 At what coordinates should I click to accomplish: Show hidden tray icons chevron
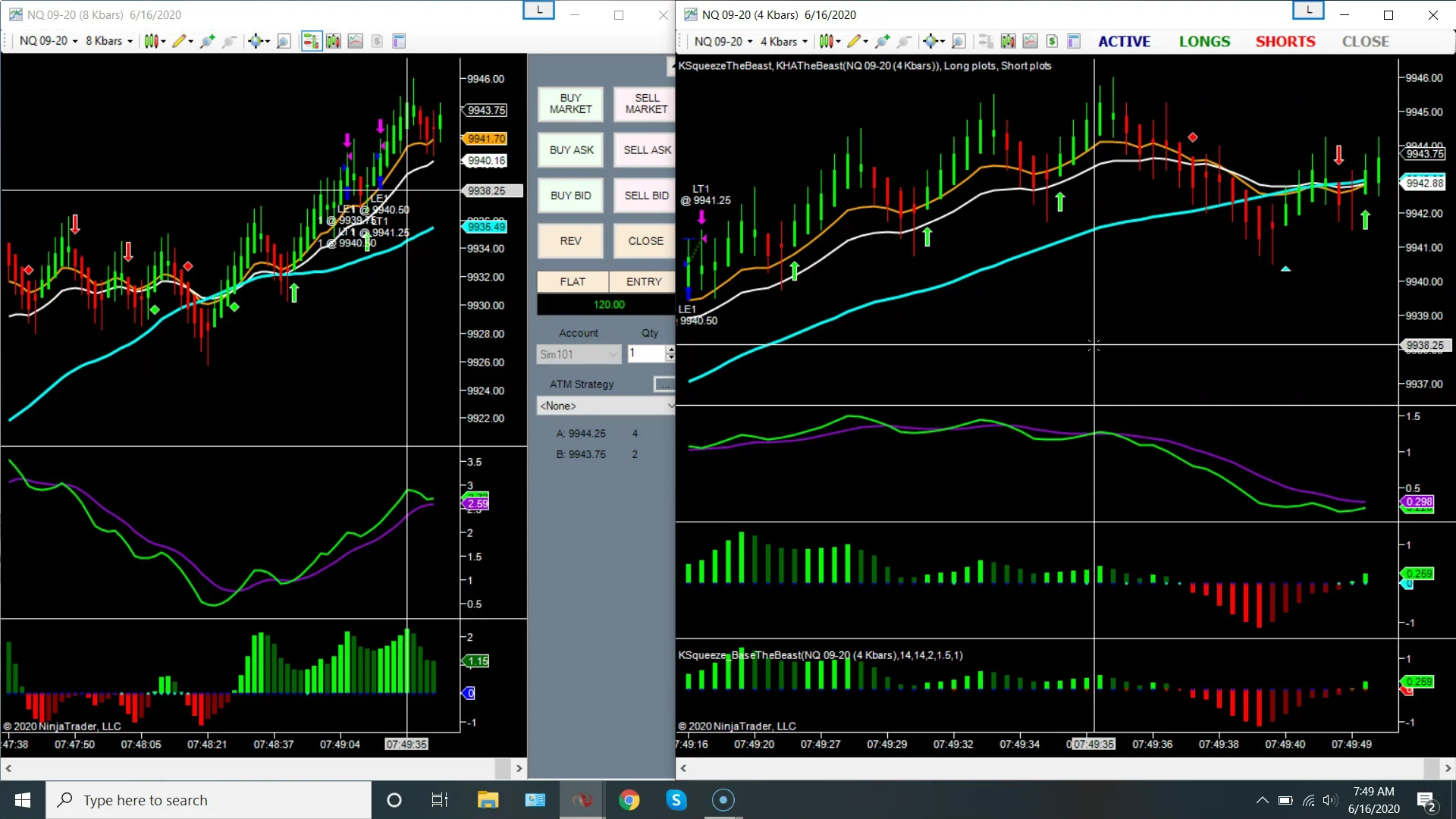(x=1262, y=800)
